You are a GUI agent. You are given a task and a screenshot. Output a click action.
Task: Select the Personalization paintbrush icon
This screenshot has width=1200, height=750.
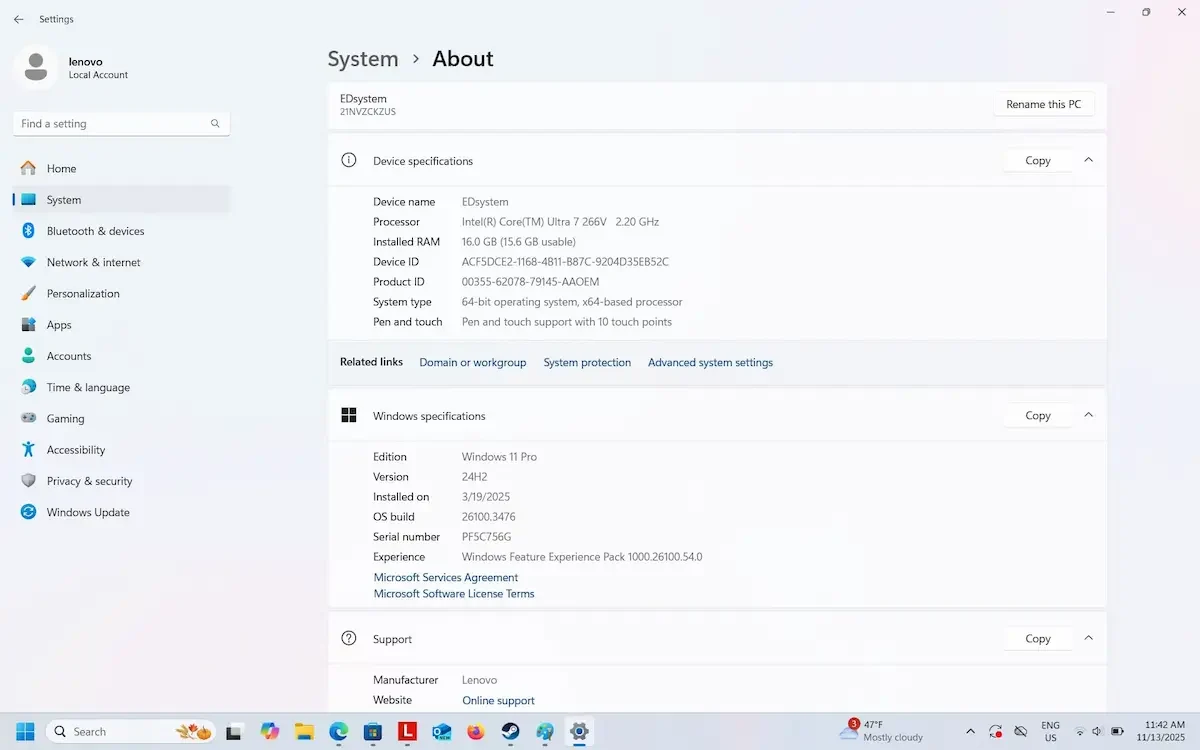(28, 293)
